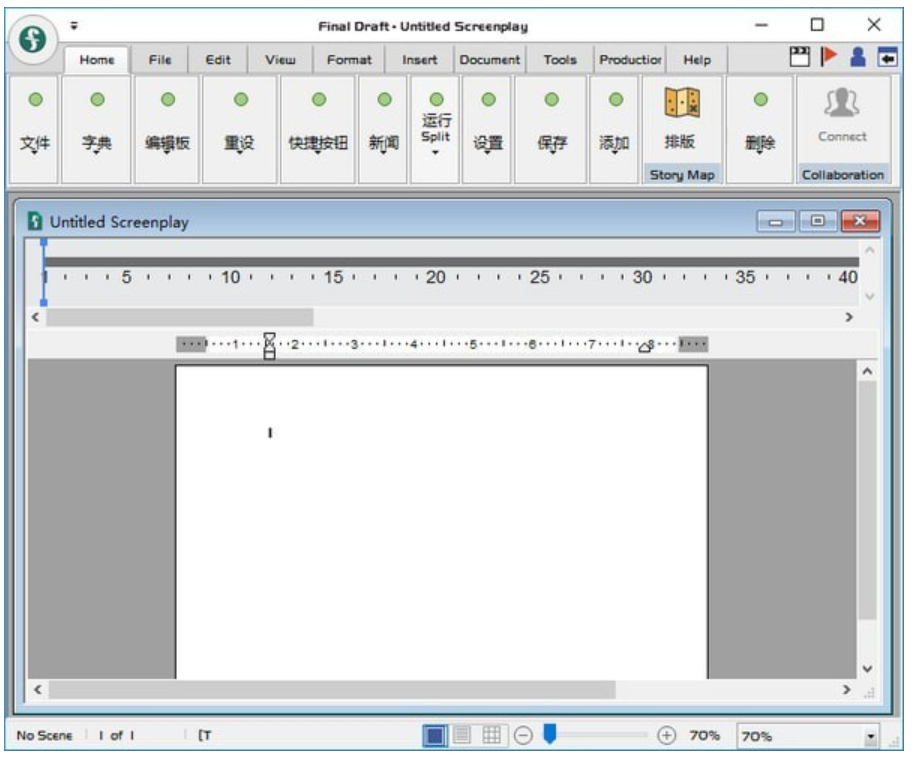Open the 排版 Story Map button
This screenshot has width=916, height=757.
[682, 120]
